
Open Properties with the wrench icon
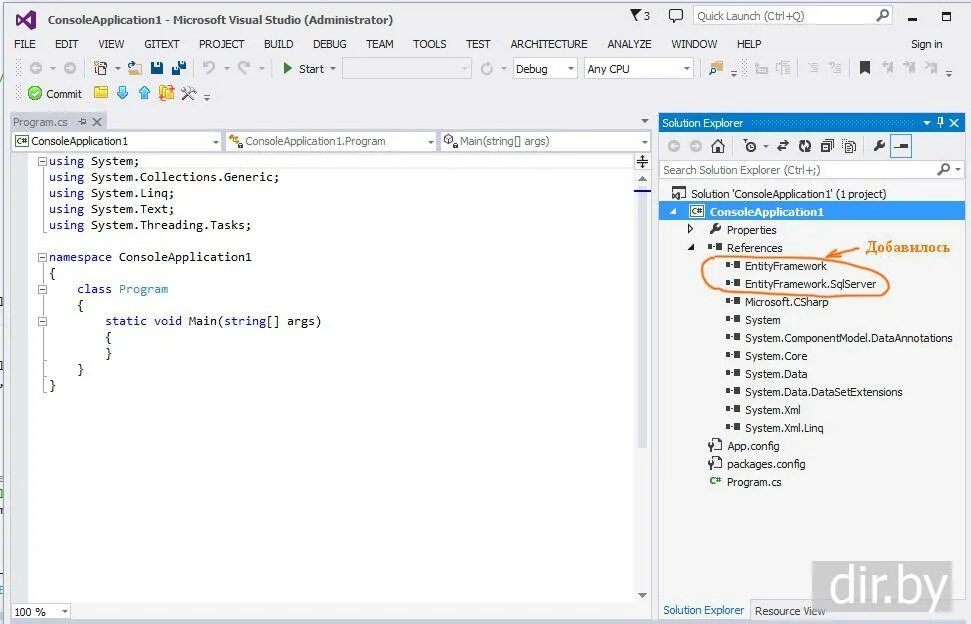[879, 146]
